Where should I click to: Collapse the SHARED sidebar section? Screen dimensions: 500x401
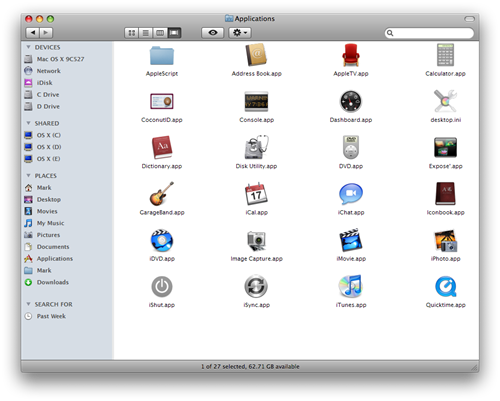[28, 123]
